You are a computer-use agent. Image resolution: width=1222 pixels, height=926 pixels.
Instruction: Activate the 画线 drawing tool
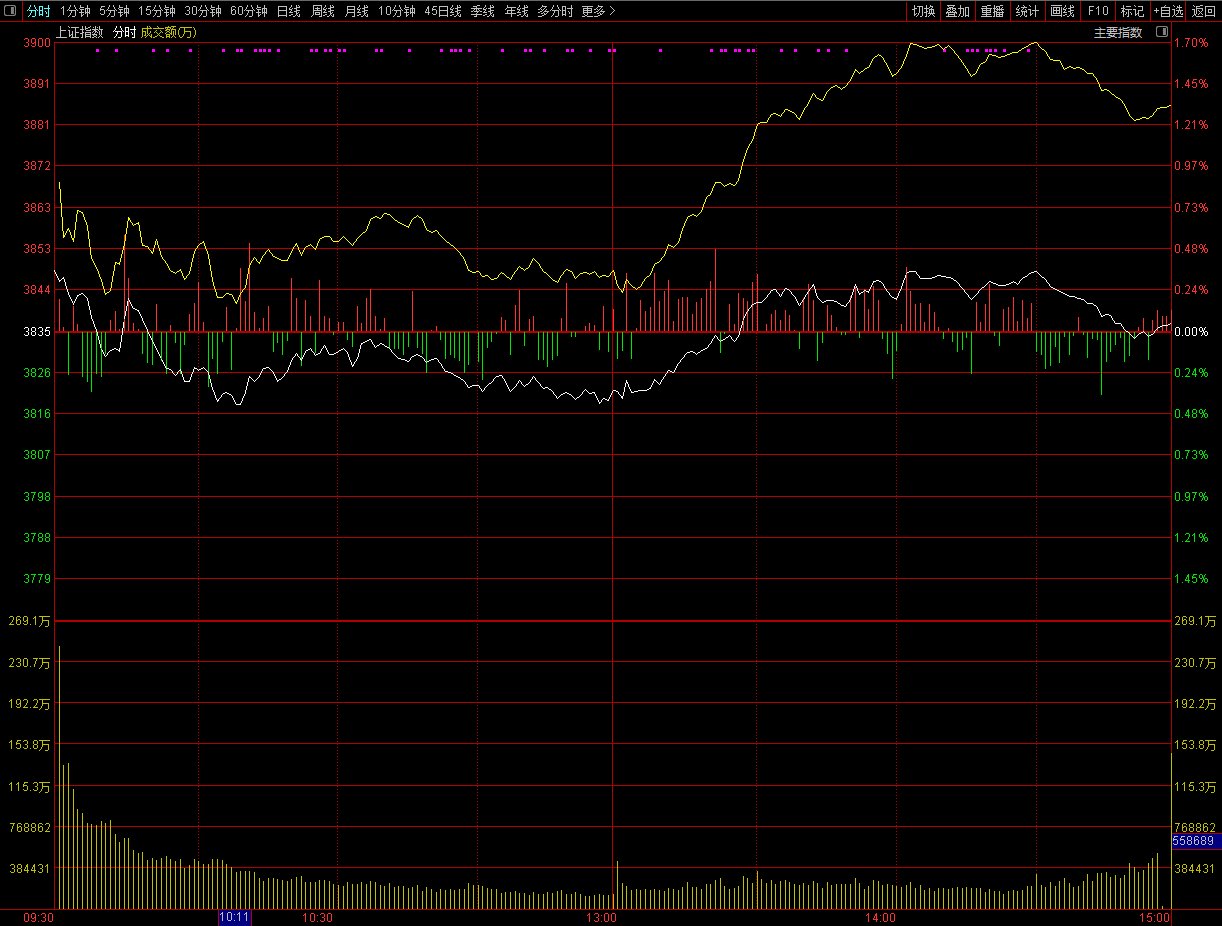tap(1062, 11)
